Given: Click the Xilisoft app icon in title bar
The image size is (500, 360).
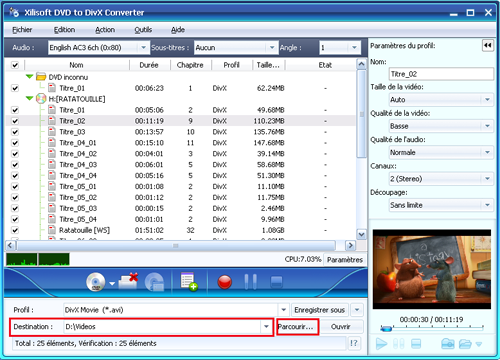Looking at the screenshot, I should coord(14,12).
